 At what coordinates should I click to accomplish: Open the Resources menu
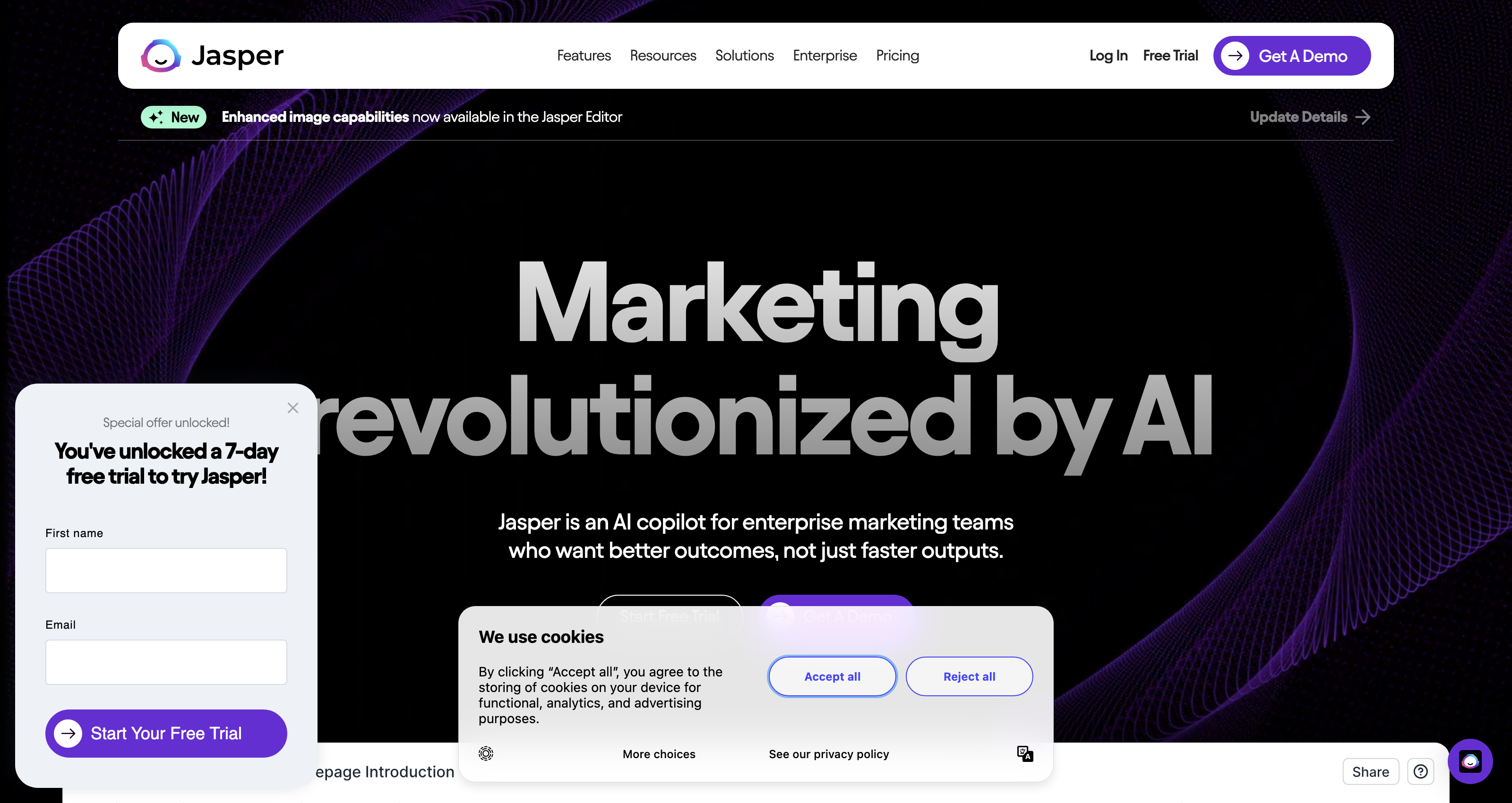click(x=662, y=56)
